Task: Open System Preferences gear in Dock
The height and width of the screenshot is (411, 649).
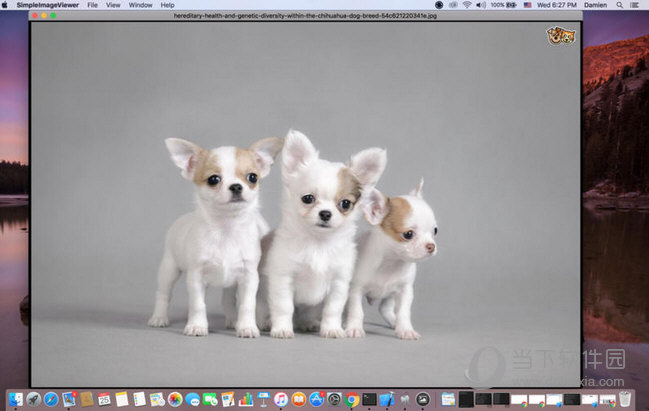Action: [334, 399]
